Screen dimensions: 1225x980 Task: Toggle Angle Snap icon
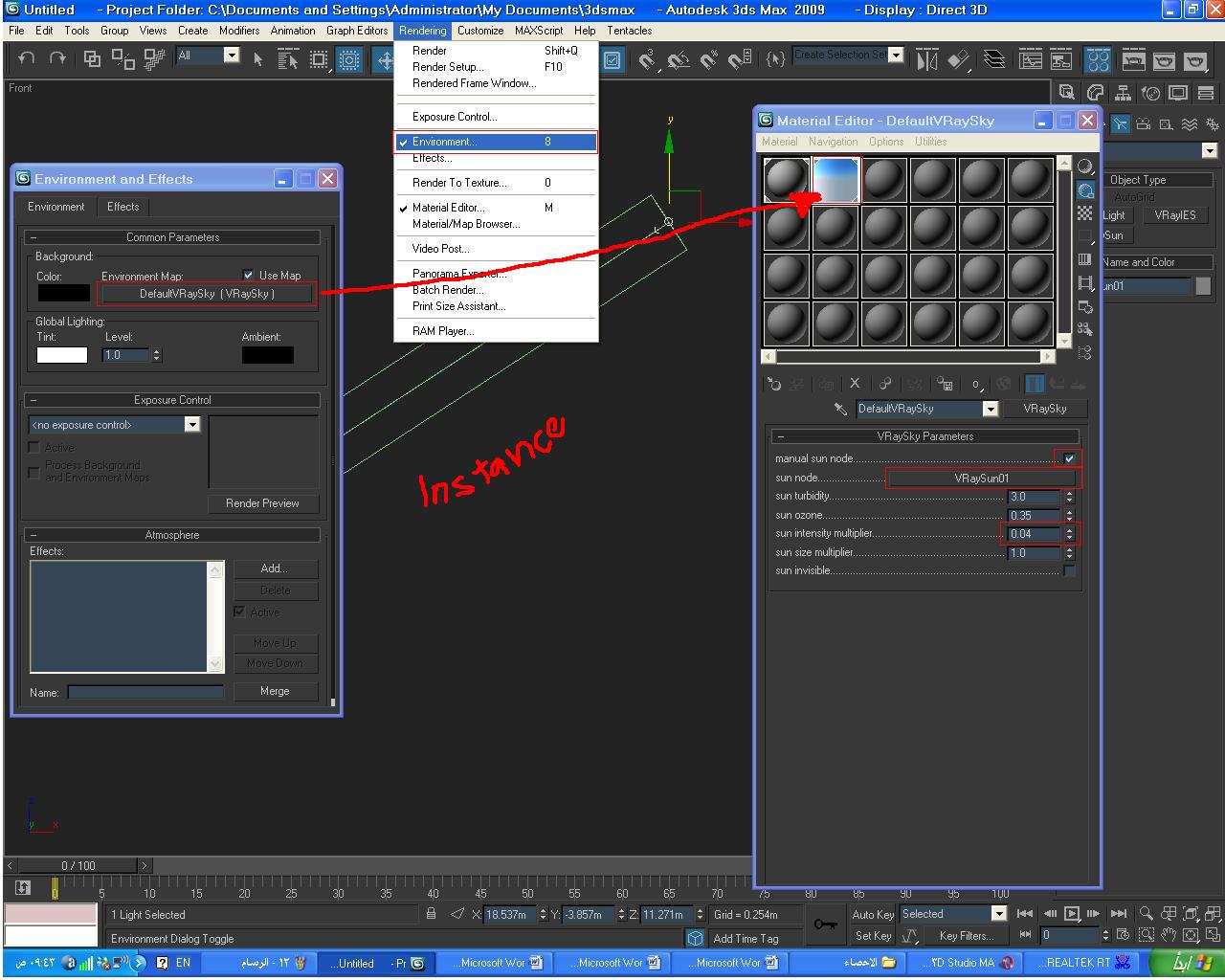click(x=679, y=60)
